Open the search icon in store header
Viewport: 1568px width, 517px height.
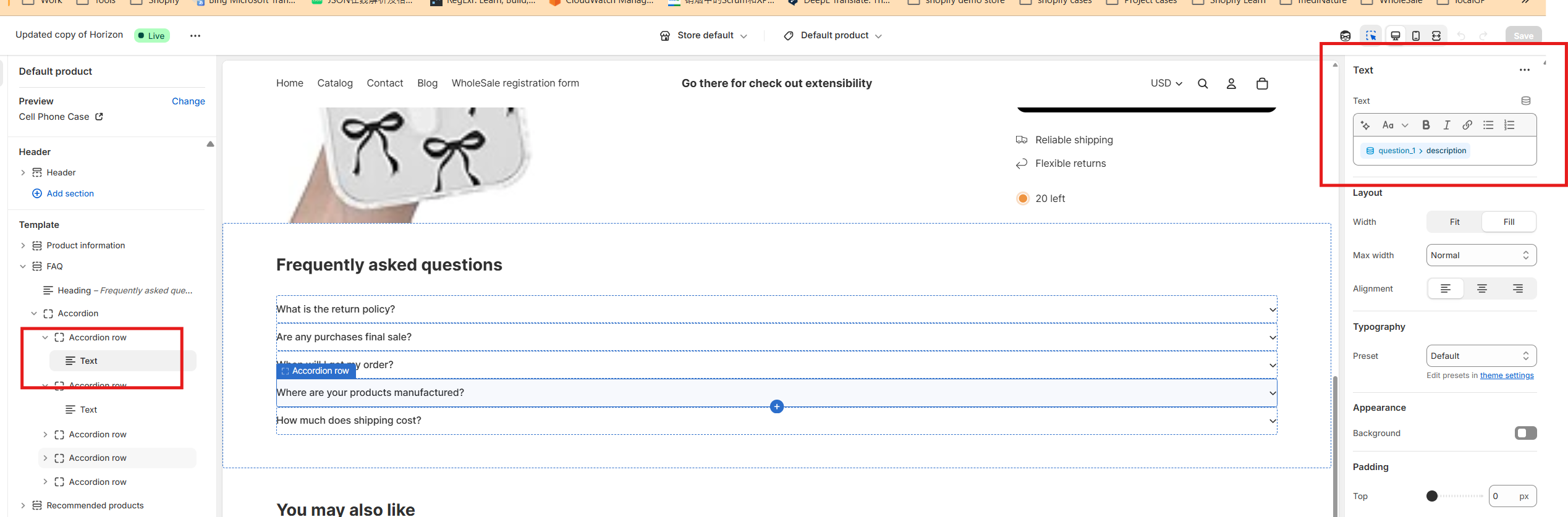1203,84
